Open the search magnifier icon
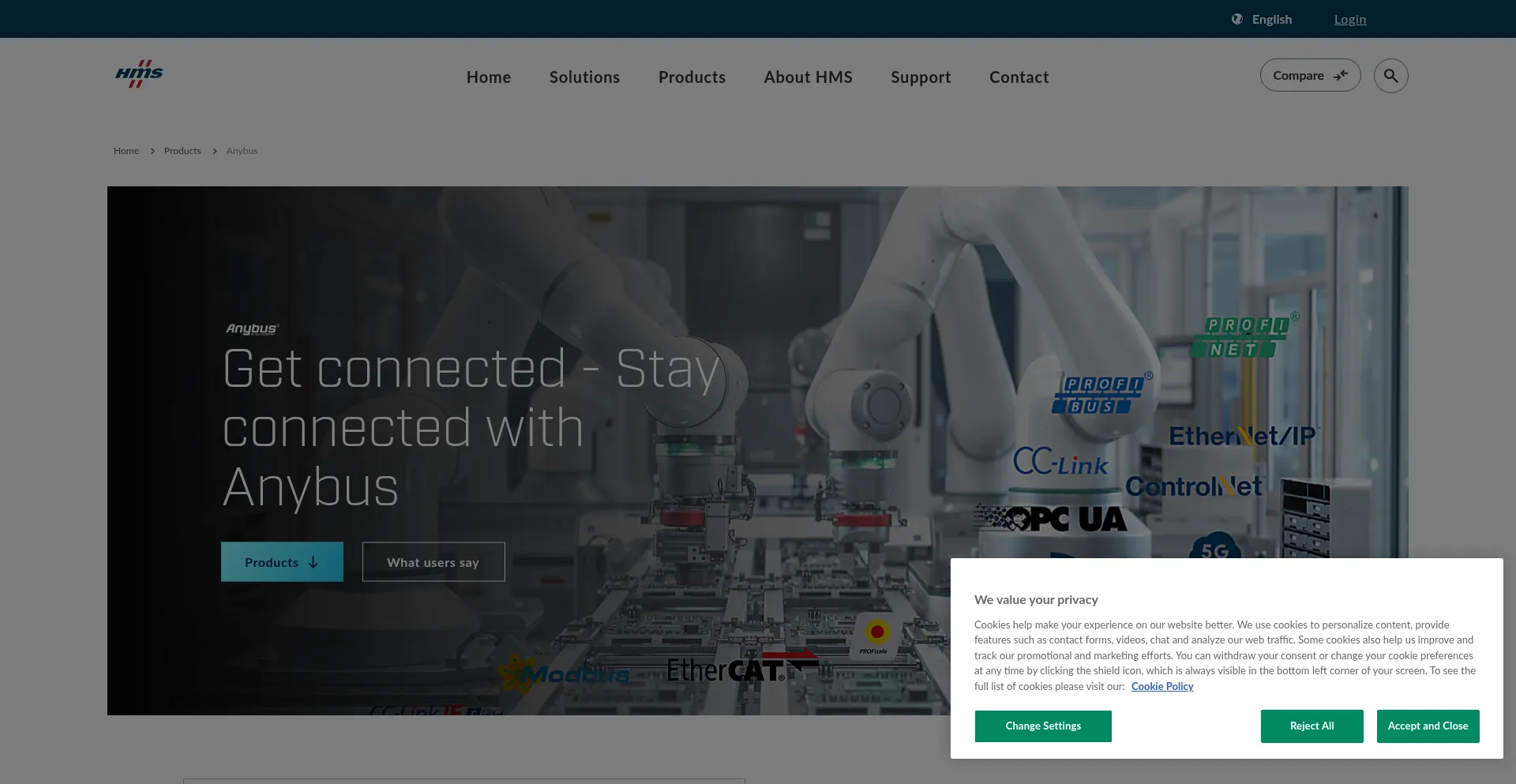Image resolution: width=1516 pixels, height=784 pixels. pos(1390,76)
